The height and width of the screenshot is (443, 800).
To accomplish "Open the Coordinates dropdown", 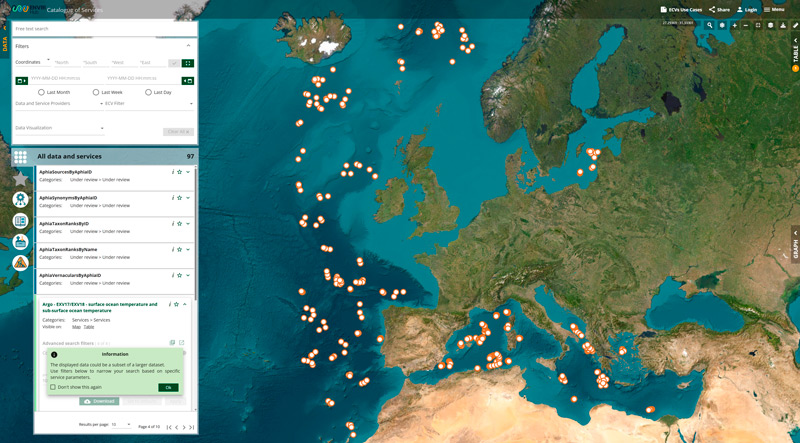I will coord(33,62).
